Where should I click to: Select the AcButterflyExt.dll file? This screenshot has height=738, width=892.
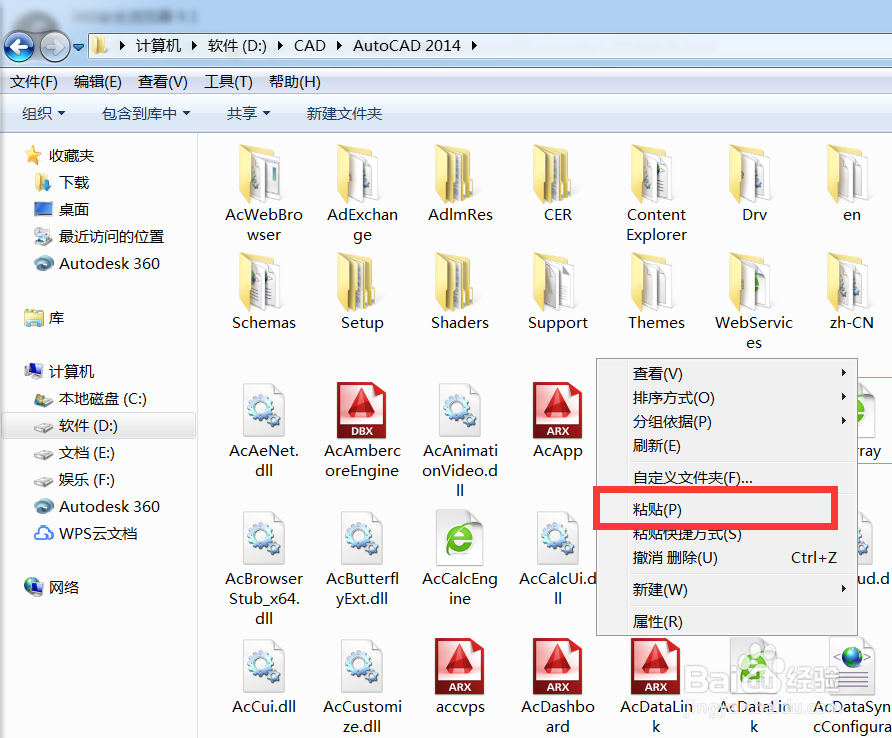[362, 558]
